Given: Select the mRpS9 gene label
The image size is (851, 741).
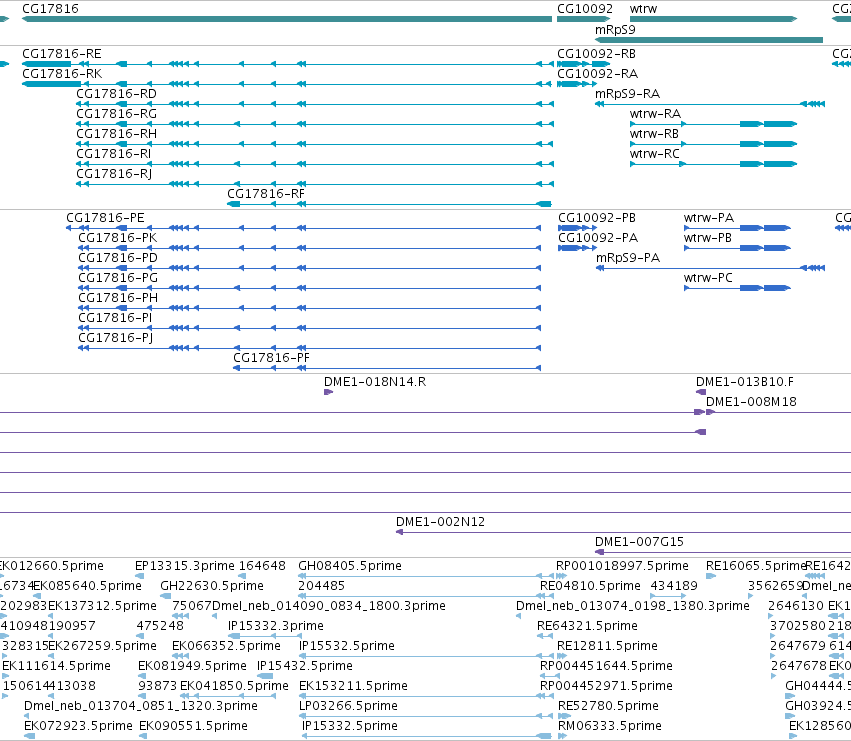Looking at the screenshot, I should [x=615, y=30].
